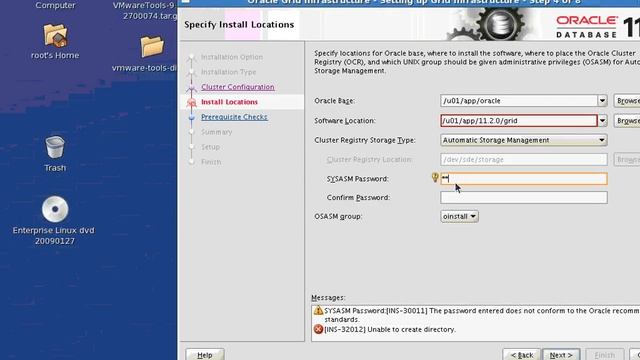Open root's Home folder icon
This screenshot has height=360, width=640.
(x=55, y=36)
